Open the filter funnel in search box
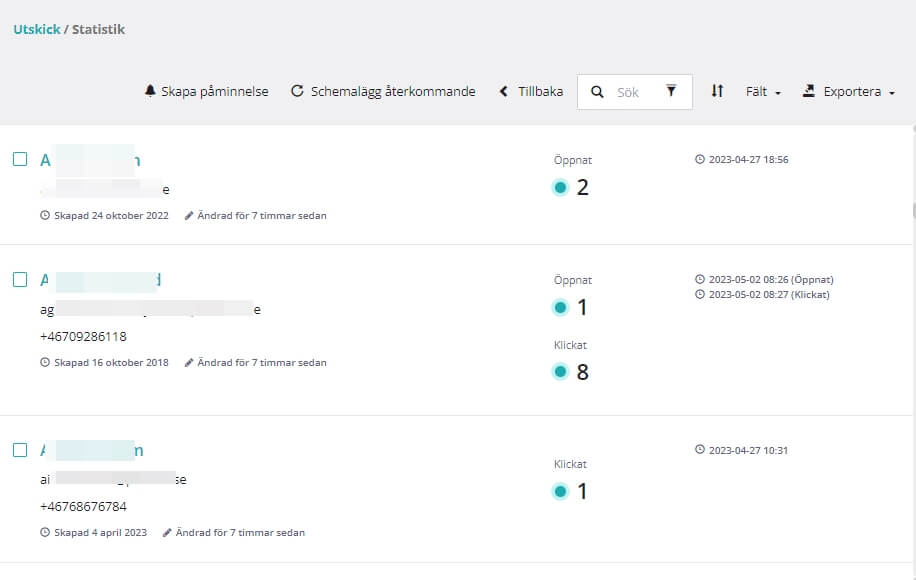Screen dimensions: 916x580 tap(671, 91)
